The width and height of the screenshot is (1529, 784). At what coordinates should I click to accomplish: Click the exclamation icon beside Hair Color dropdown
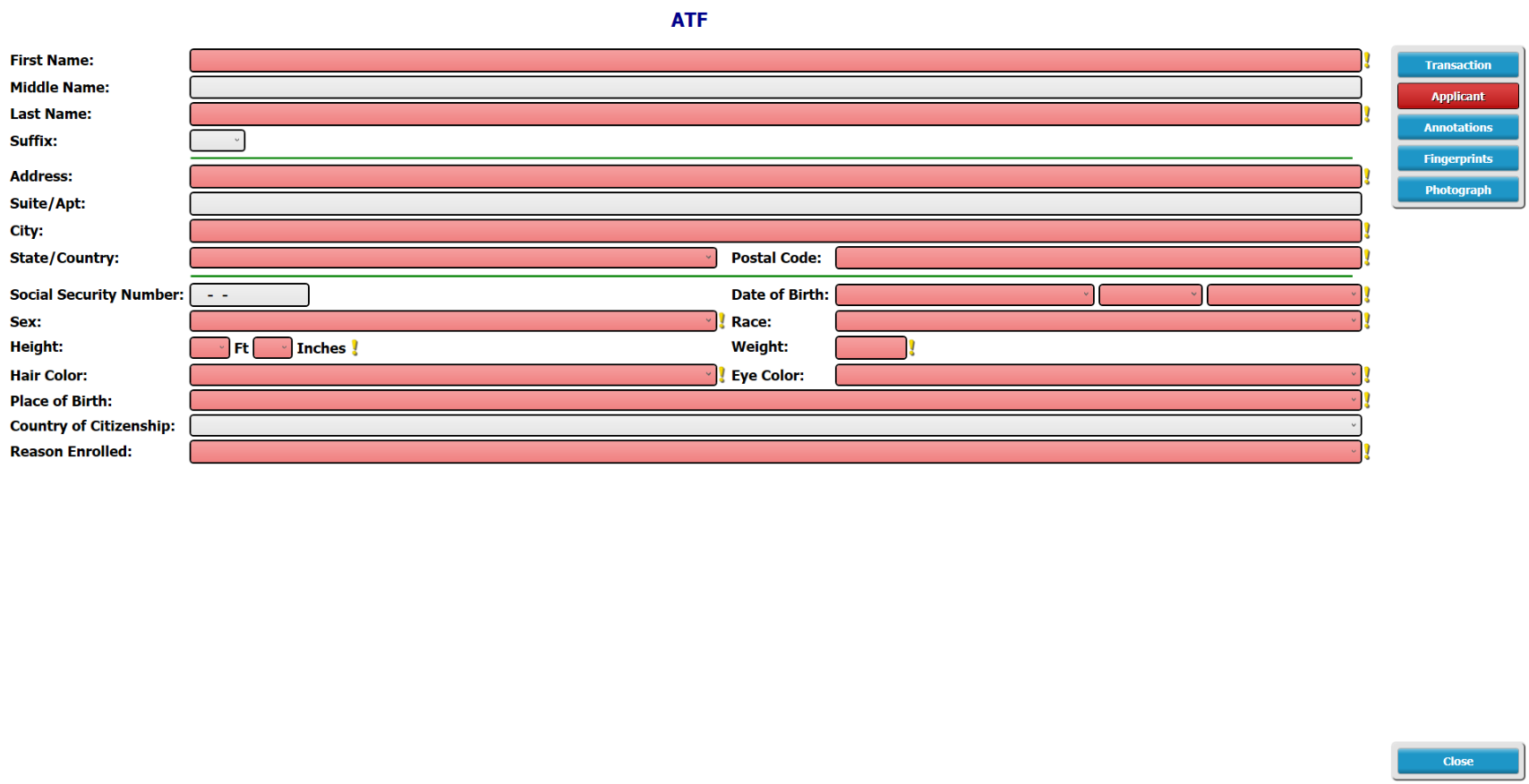point(722,375)
